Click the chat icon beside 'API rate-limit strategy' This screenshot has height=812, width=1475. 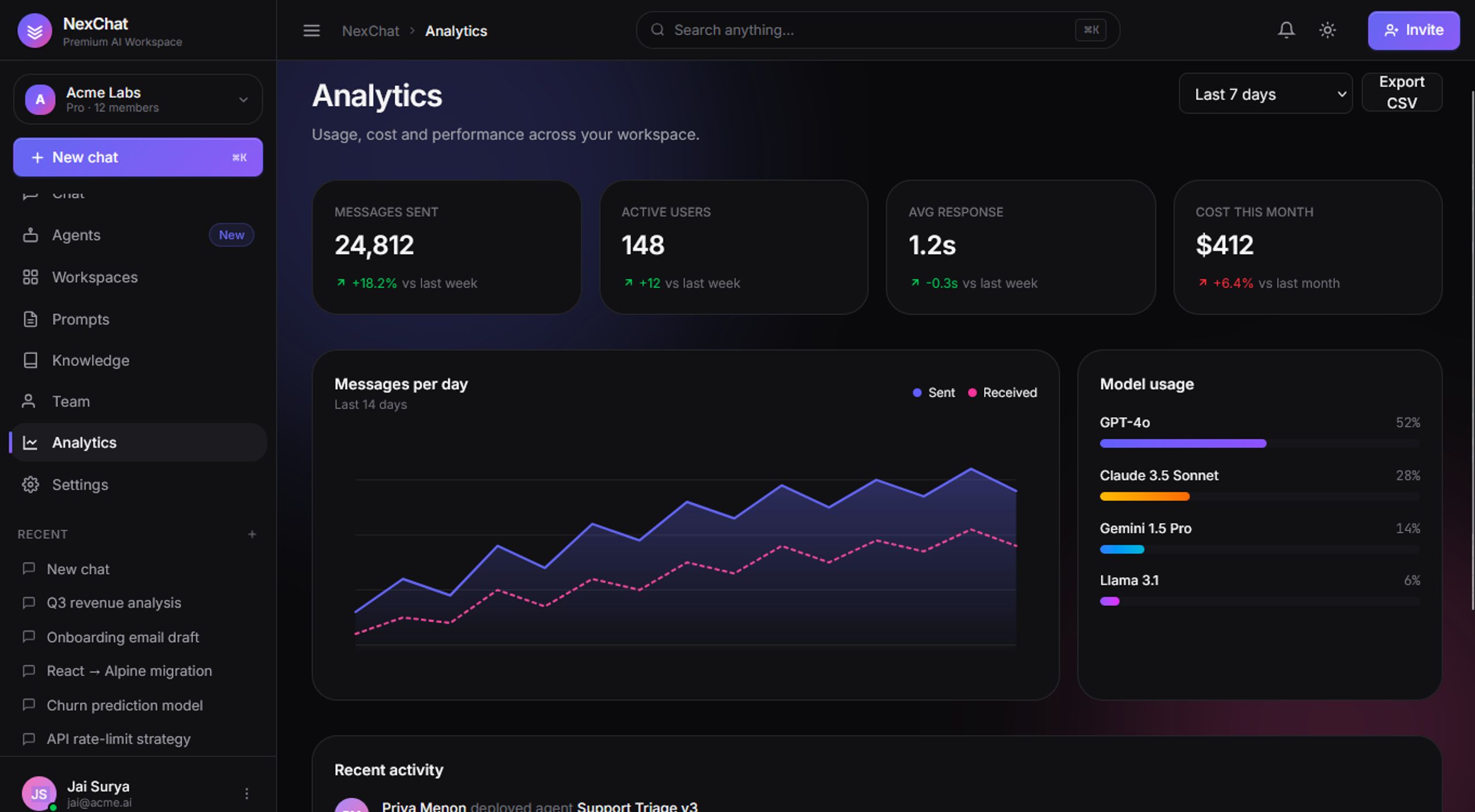tap(29, 738)
